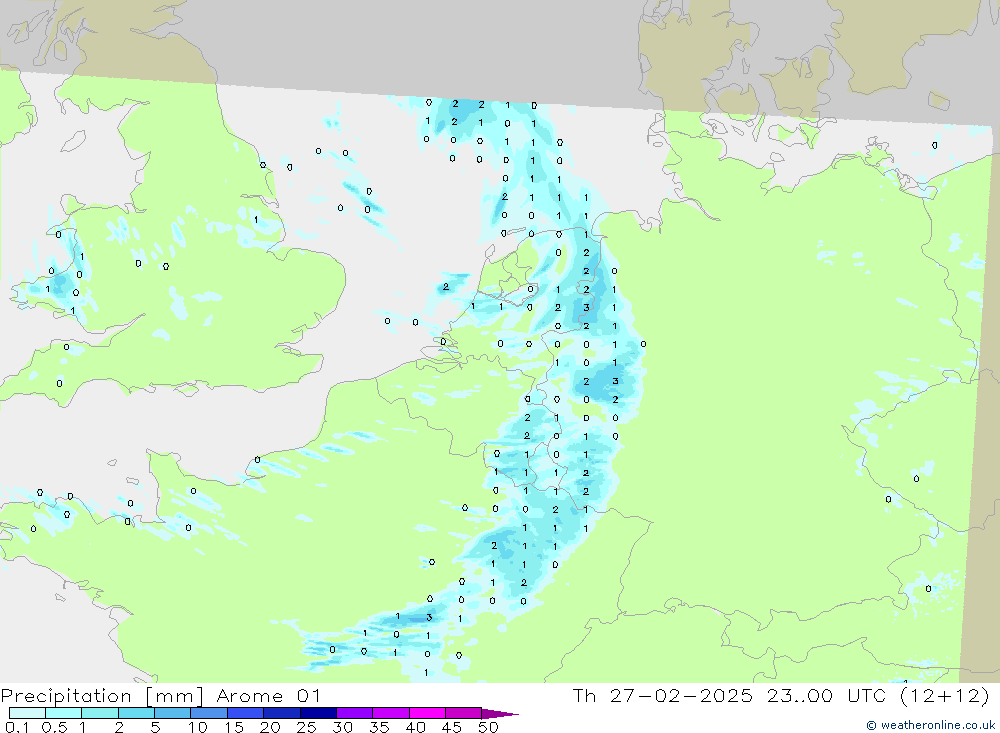Image resolution: width=1000 pixels, height=733 pixels.
Task: Click the '35' legend scale label
Action: [x=379, y=727]
